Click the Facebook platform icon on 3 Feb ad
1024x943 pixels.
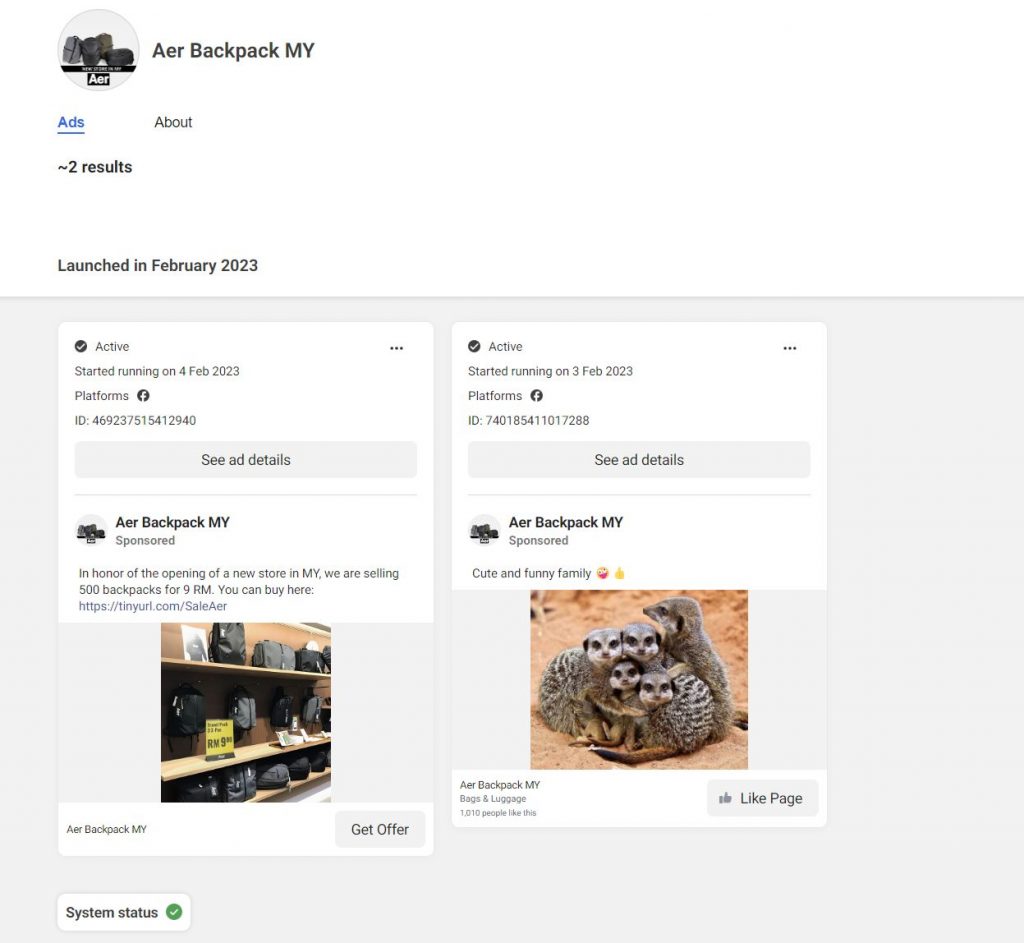coord(536,396)
